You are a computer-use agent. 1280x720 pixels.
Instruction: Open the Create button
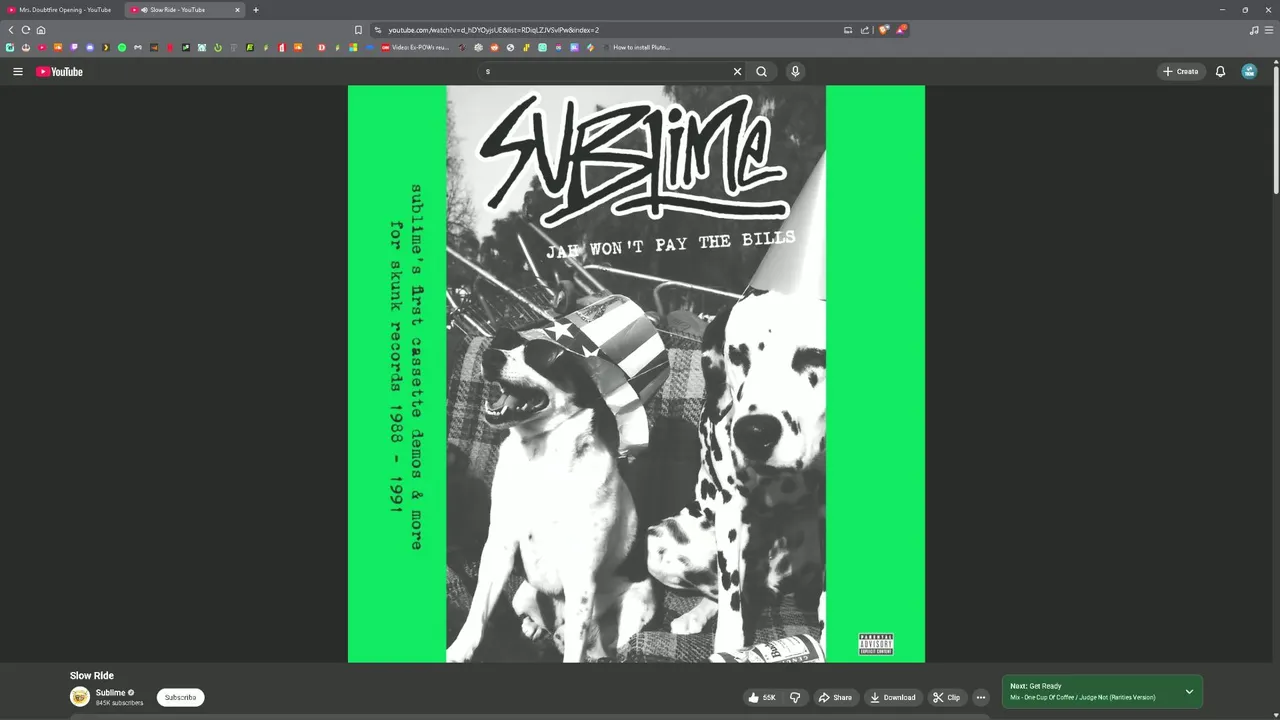1181,71
